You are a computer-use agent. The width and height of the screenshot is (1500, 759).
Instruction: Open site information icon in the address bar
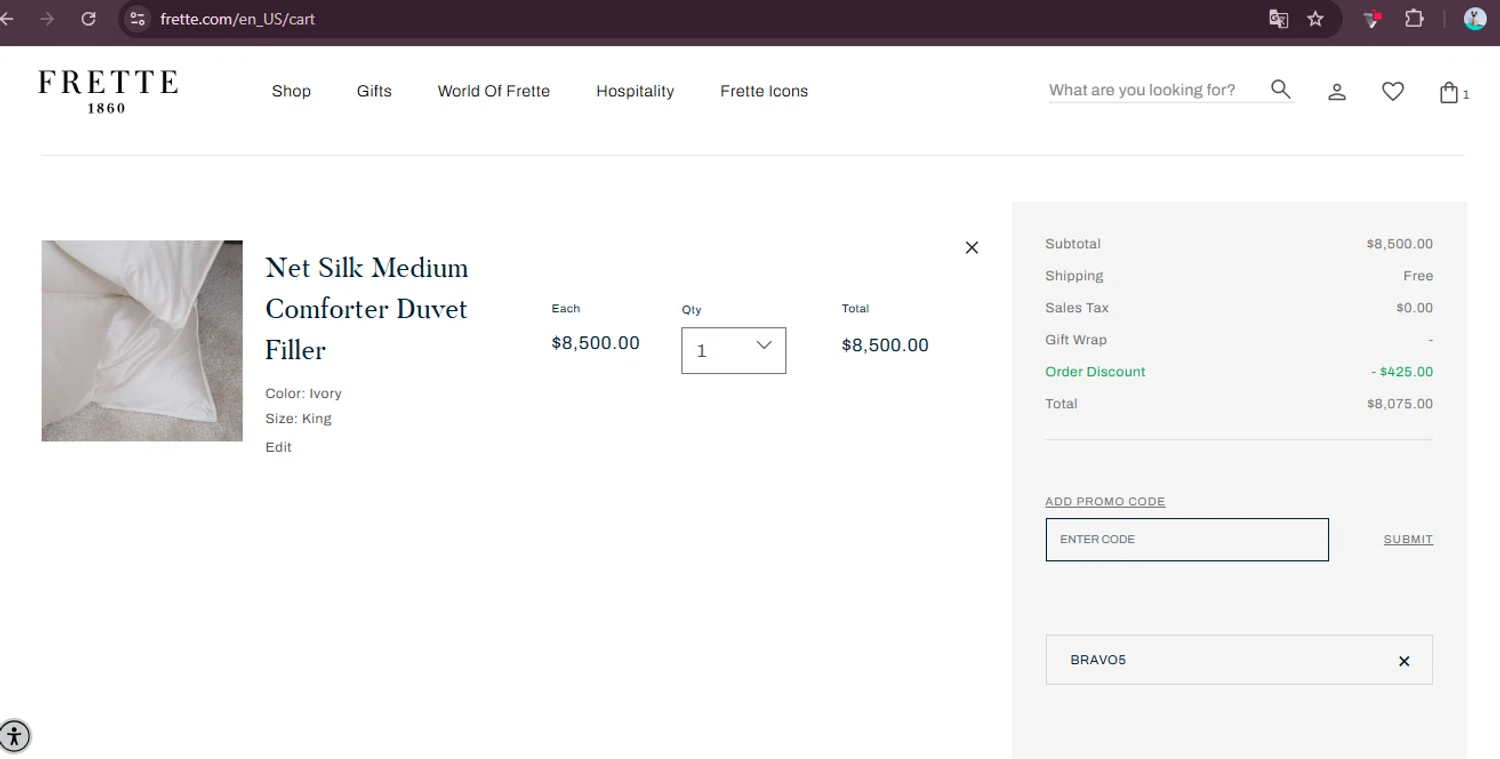138,19
